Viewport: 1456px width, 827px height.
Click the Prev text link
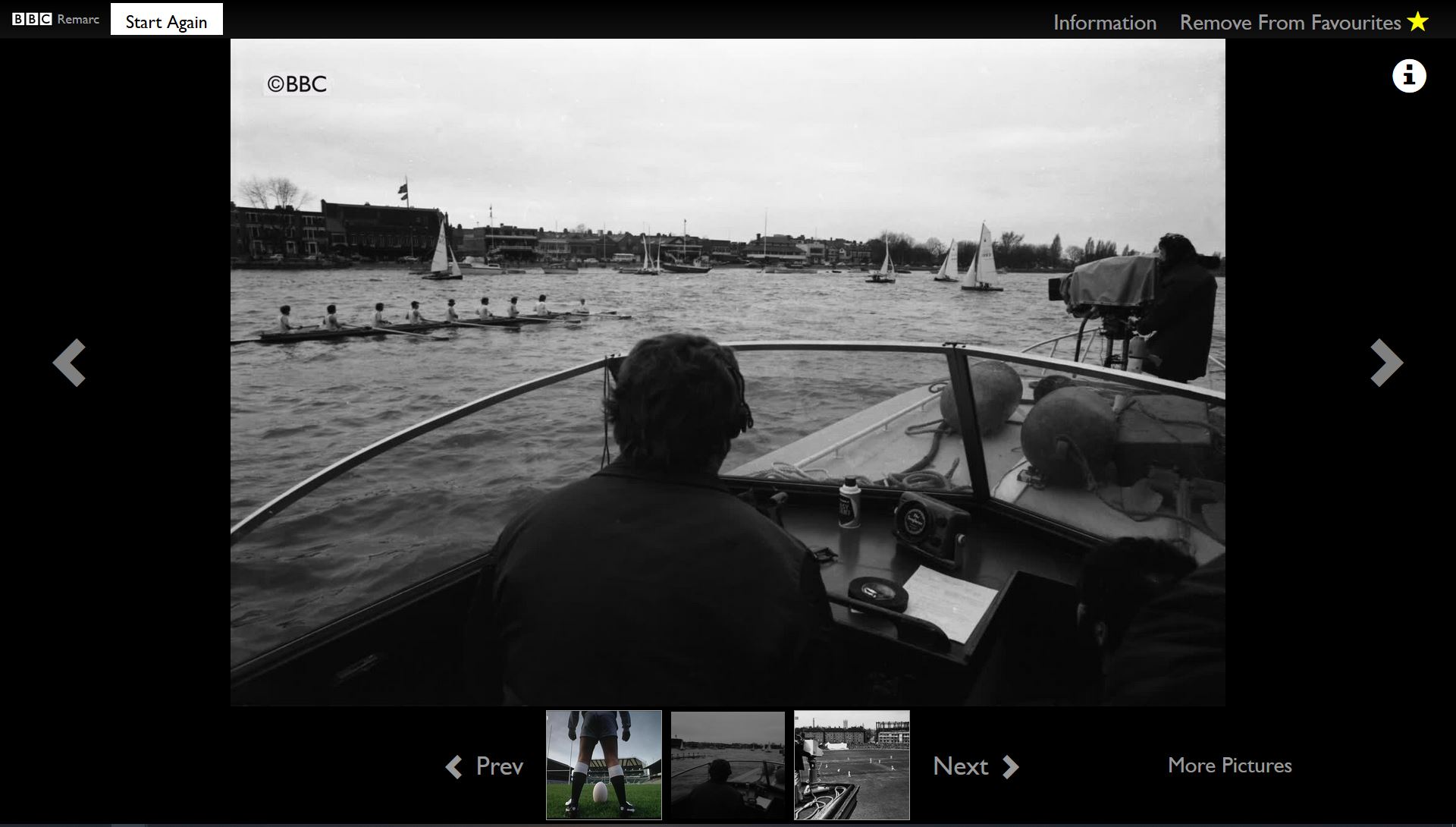499,766
